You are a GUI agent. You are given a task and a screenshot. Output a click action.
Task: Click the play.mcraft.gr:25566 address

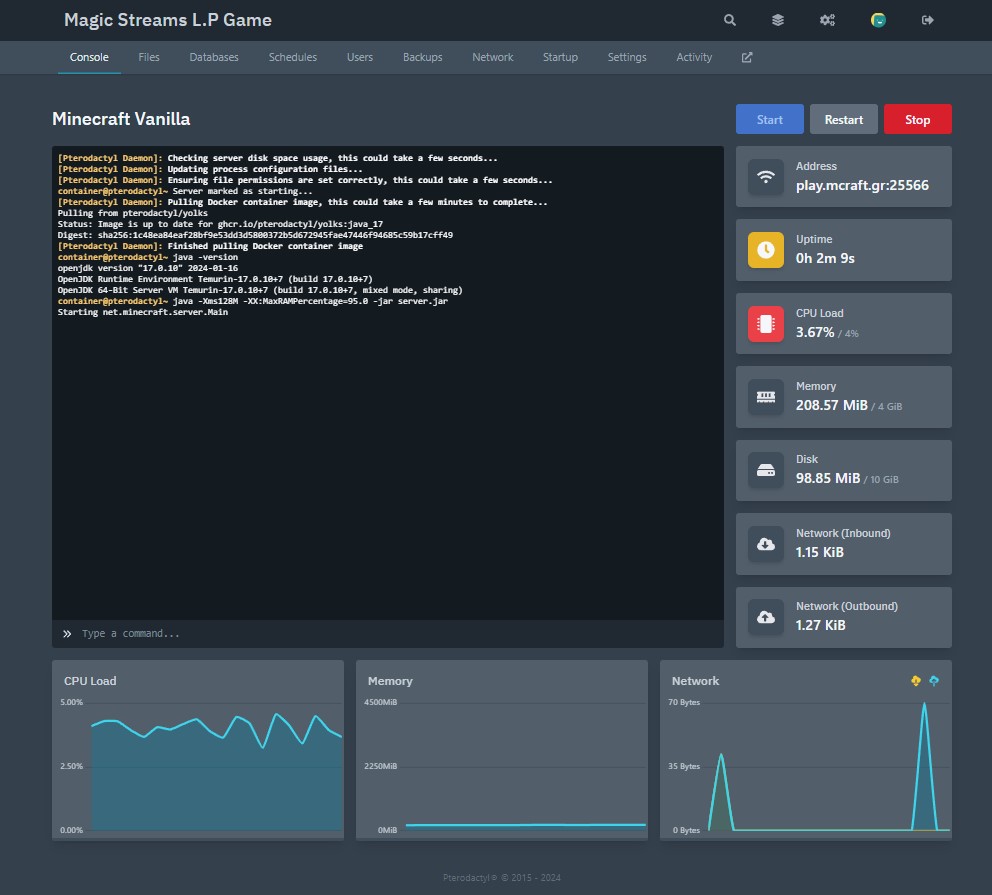click(862, 185)
